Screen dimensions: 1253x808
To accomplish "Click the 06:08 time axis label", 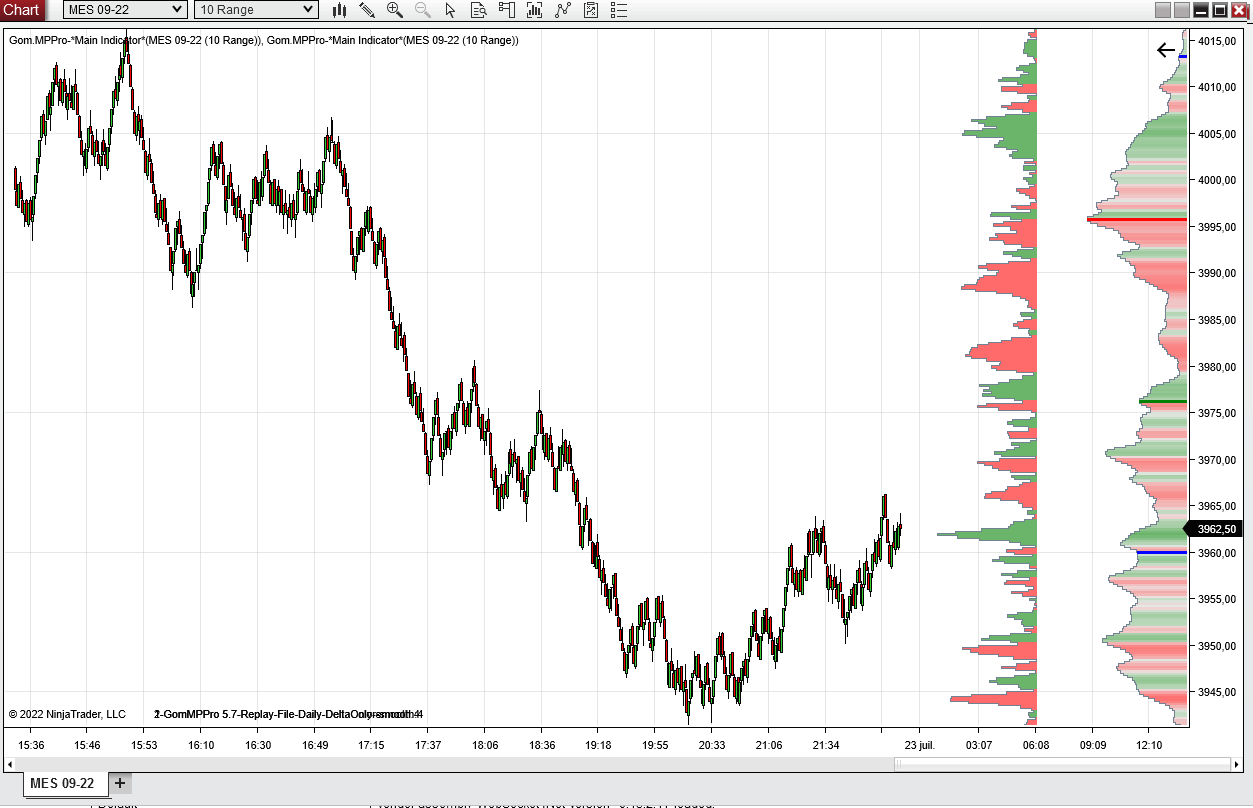I will coord(1036,745).
